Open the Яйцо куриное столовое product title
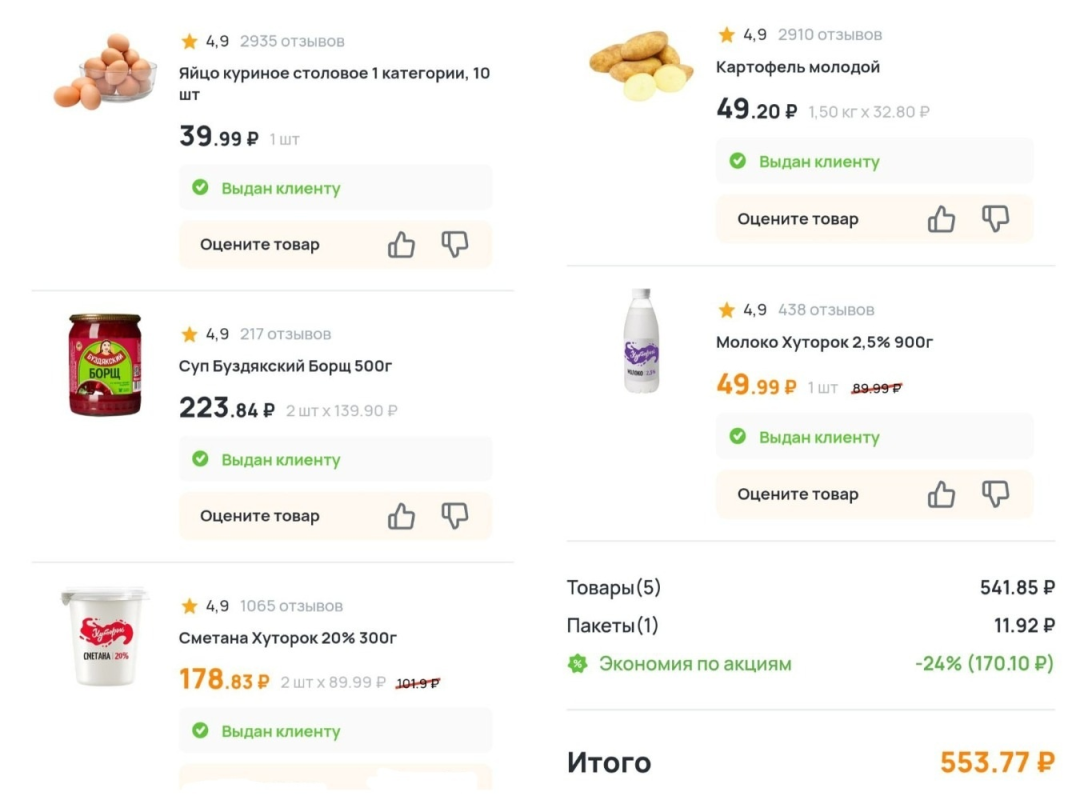Viewport: 1080px width, 800px height. 334,83
